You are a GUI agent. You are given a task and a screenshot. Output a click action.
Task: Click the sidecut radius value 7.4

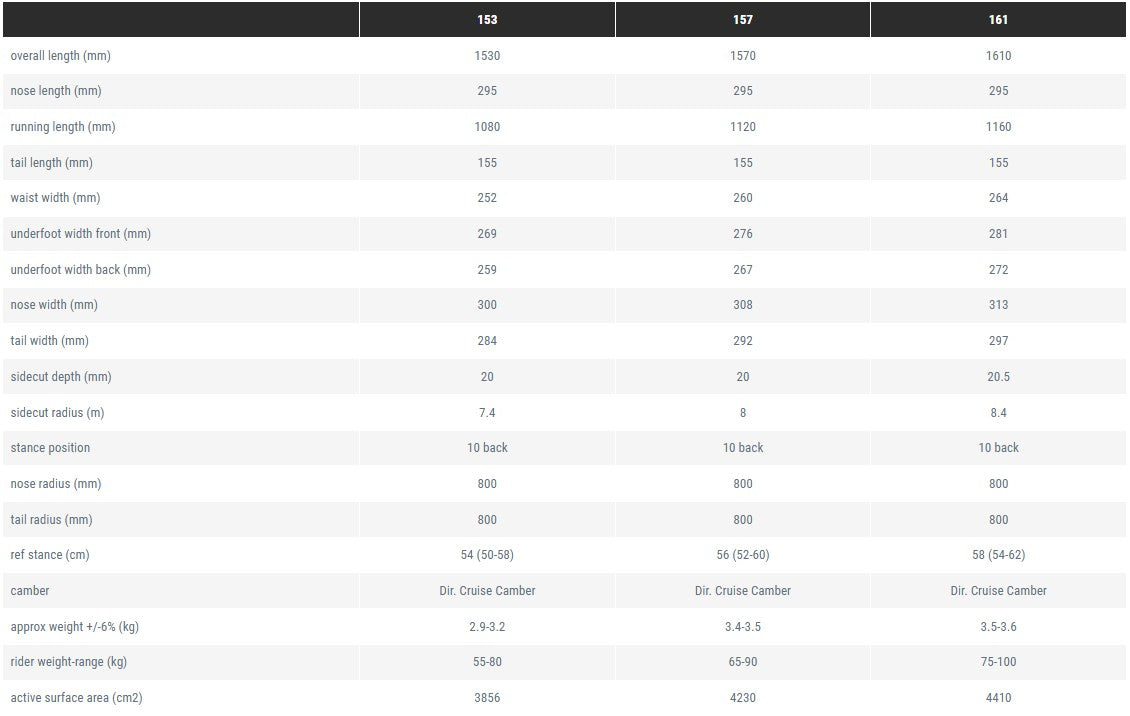[487, 413]
